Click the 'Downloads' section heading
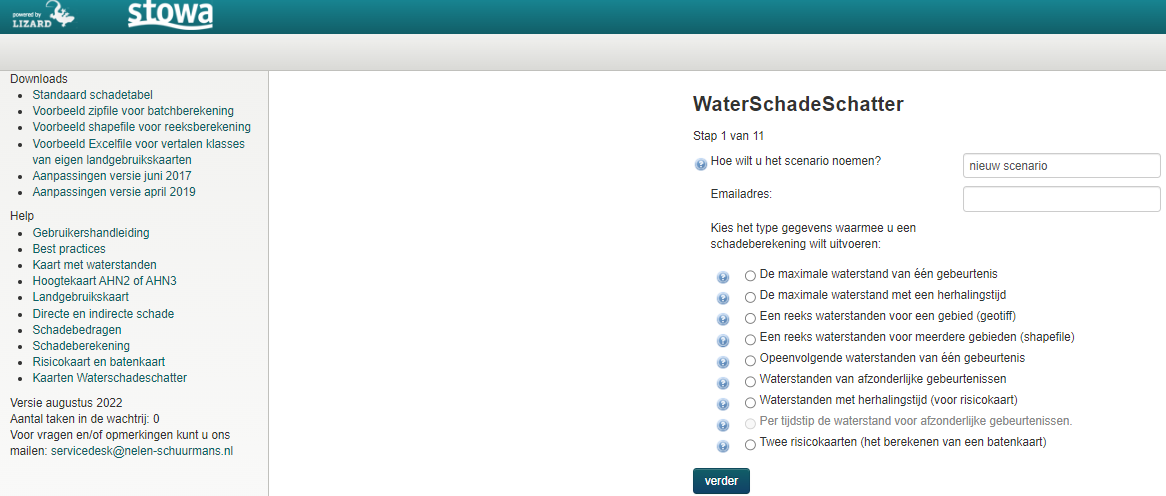 coord(39,79)
